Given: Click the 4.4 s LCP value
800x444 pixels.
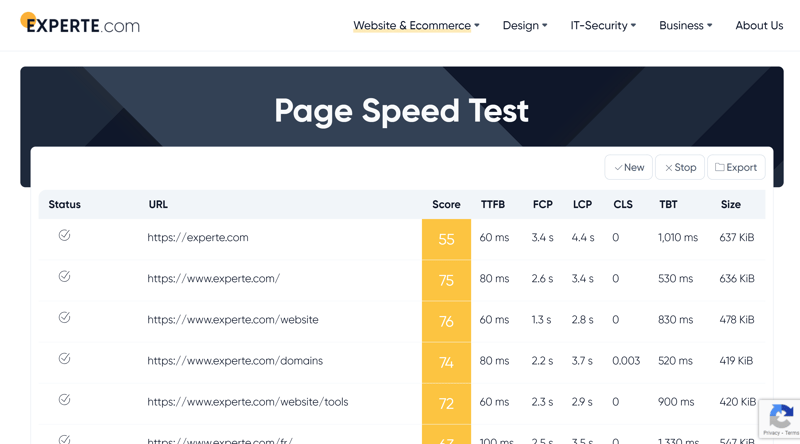Looking at the screenshot, I should [x=583, y=238].
